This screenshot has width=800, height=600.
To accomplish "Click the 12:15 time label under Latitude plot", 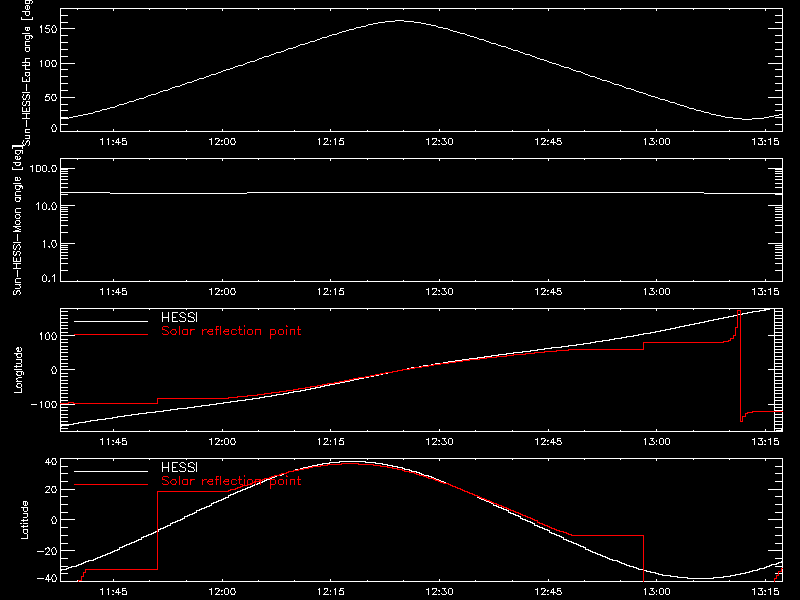I will pyautogui.click(x=331, y=591).
